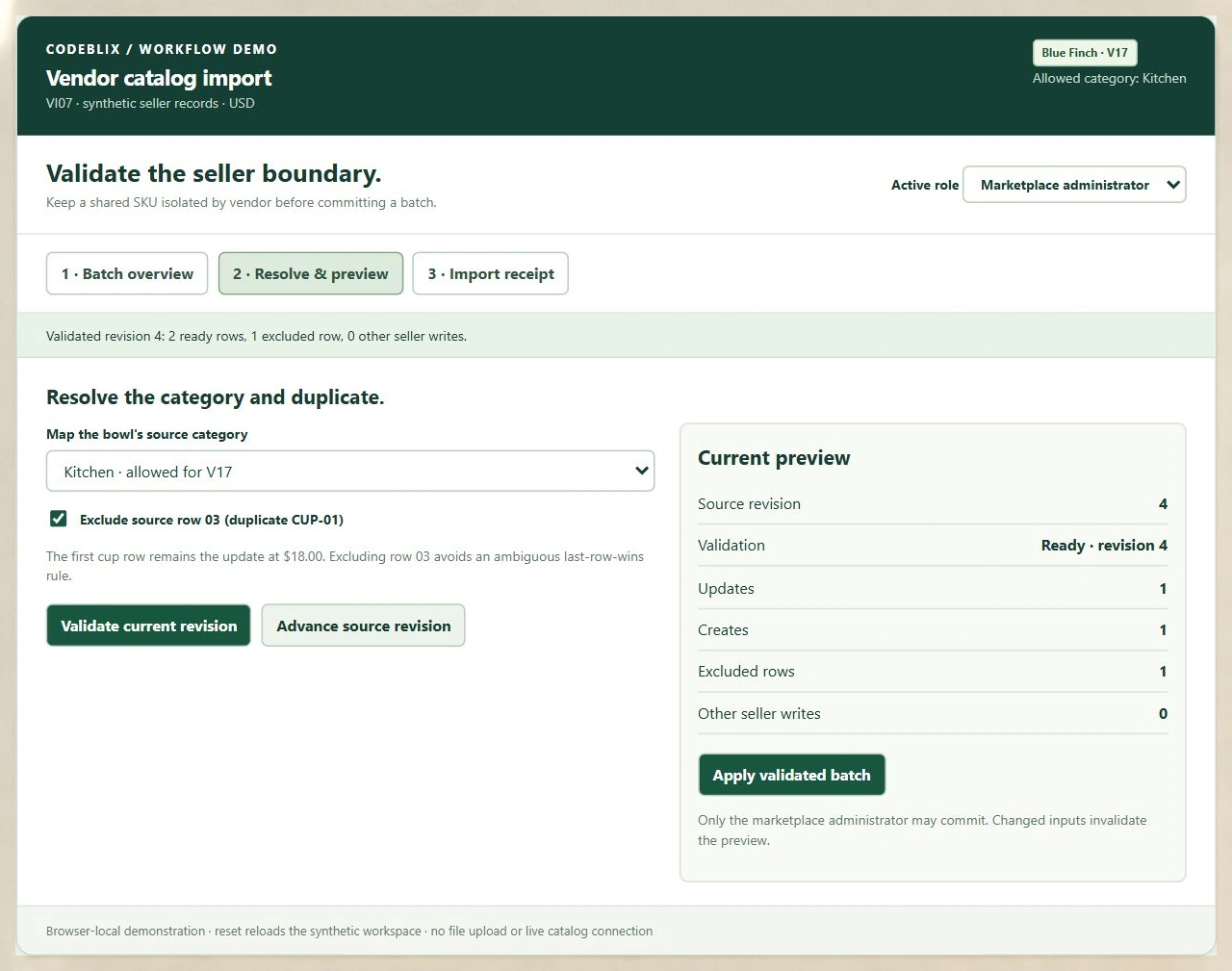The image size is (1232, 971).
Task: Click Advance source revision button
Action: tap(364, 626)
